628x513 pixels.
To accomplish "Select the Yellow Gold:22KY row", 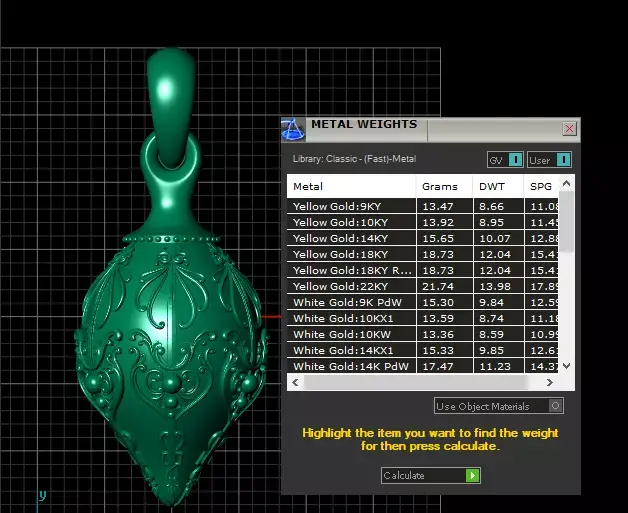I will tap(423, 286).
